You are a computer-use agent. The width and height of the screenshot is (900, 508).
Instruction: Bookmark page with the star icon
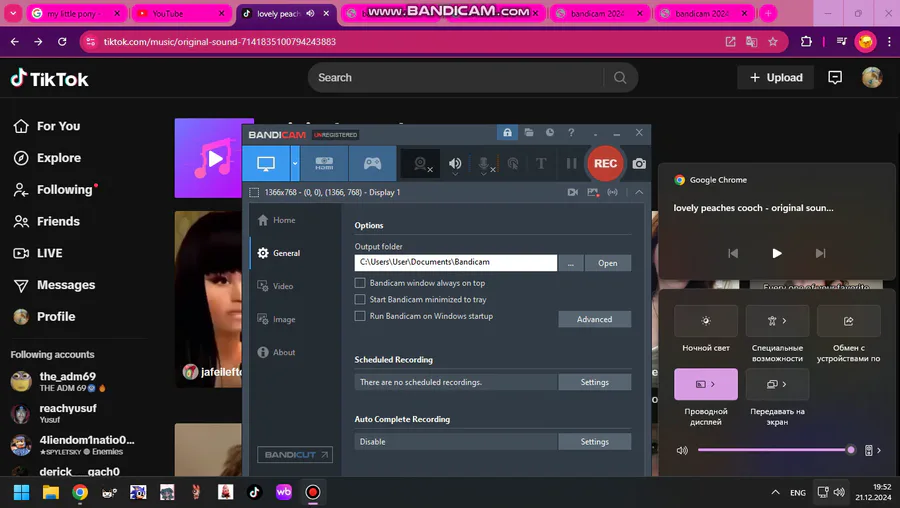click(773, 42)
